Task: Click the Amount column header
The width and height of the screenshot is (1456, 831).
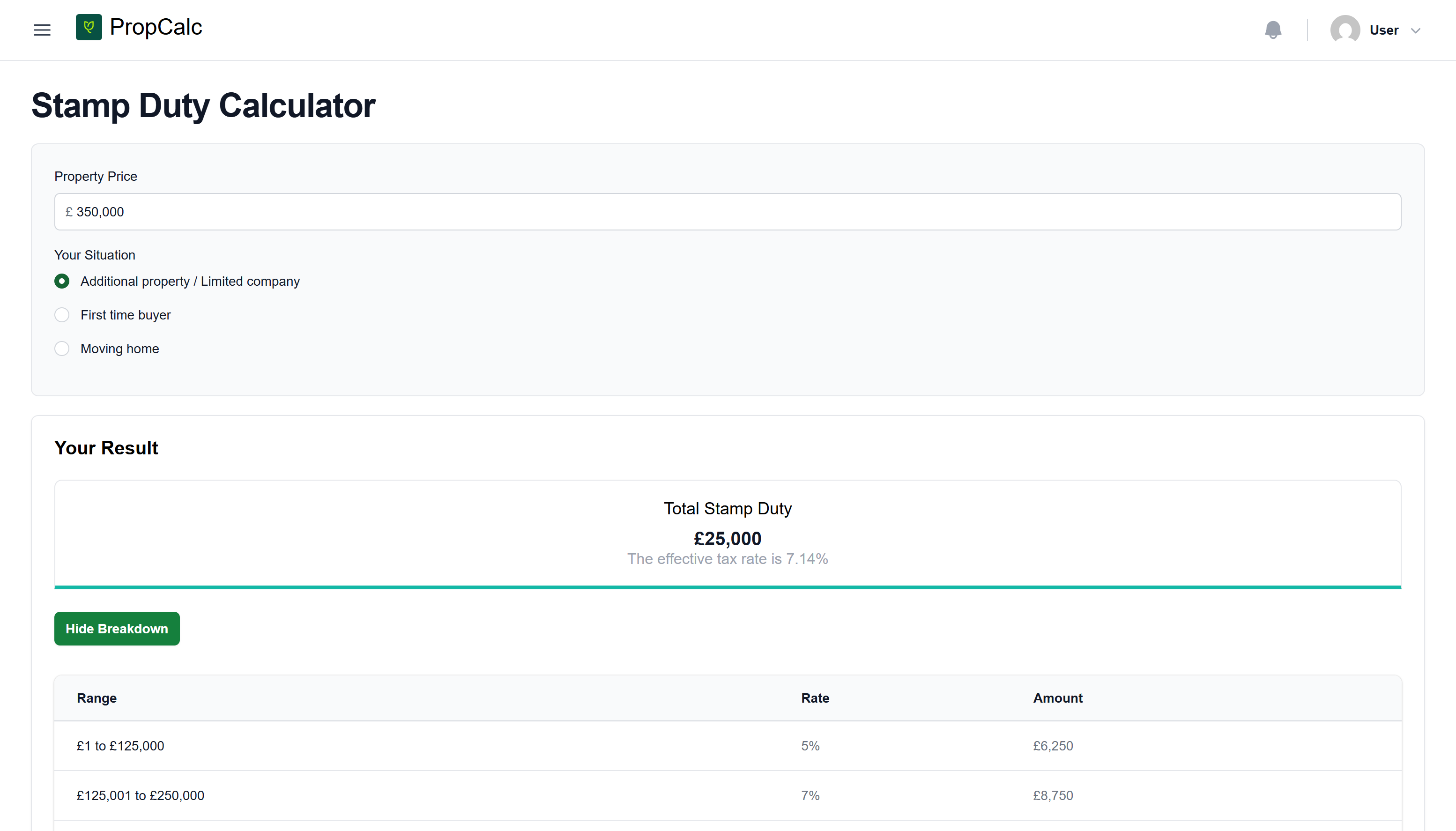Action: (1057, 698)
